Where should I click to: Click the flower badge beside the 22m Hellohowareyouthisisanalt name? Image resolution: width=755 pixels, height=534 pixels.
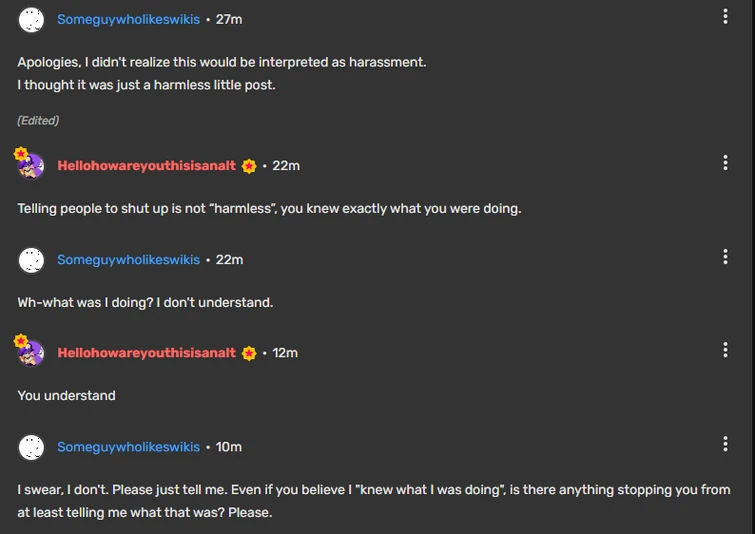(x=249, y=166)
